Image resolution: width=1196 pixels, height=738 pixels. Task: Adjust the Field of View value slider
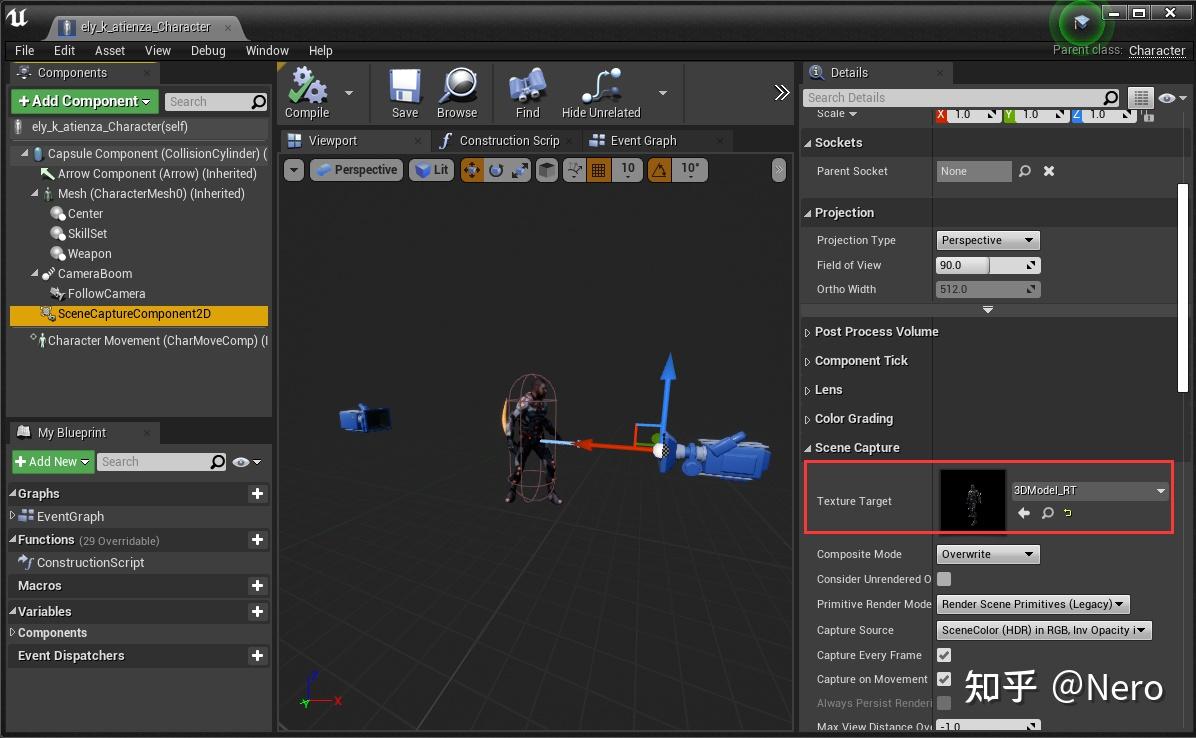coord(963,265)
